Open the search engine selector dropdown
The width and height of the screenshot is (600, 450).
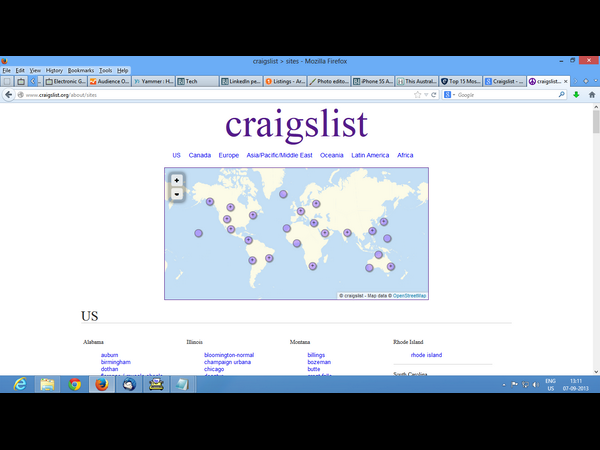pos(449,95)
